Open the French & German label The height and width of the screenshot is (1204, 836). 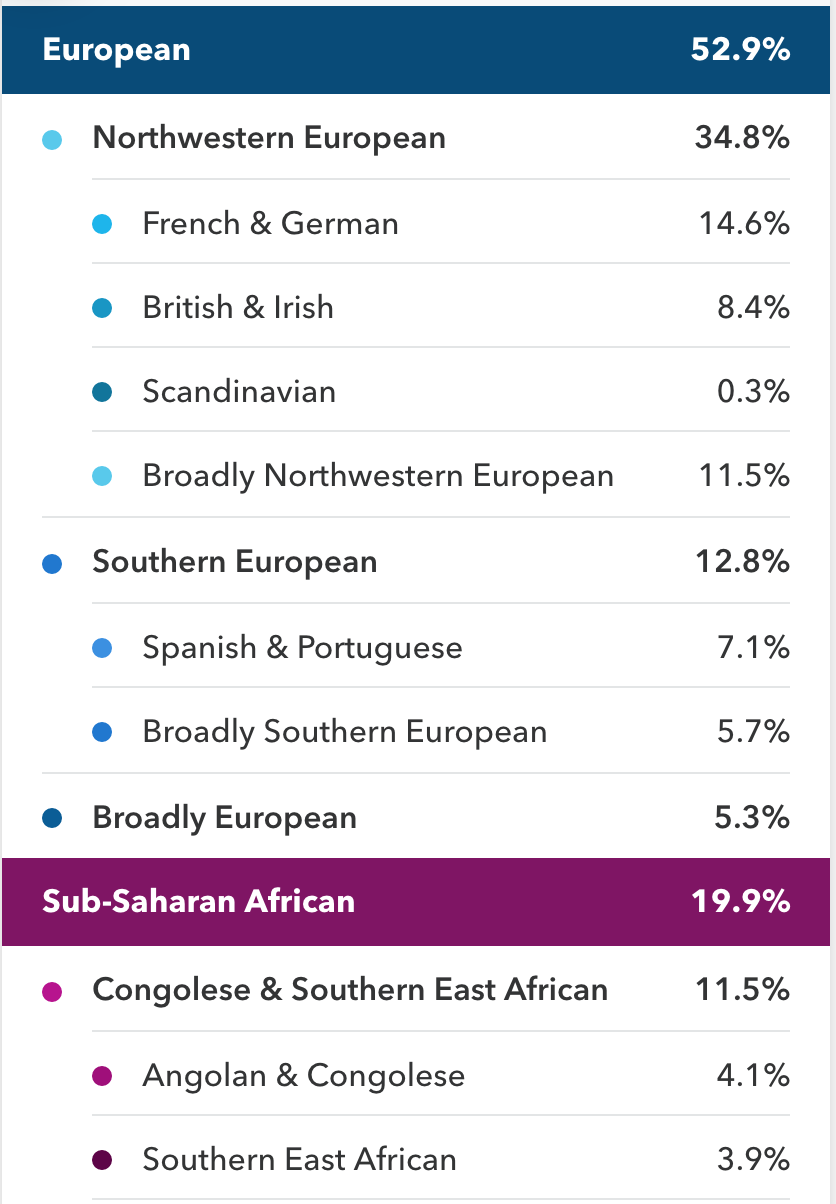tap(270, 223)
